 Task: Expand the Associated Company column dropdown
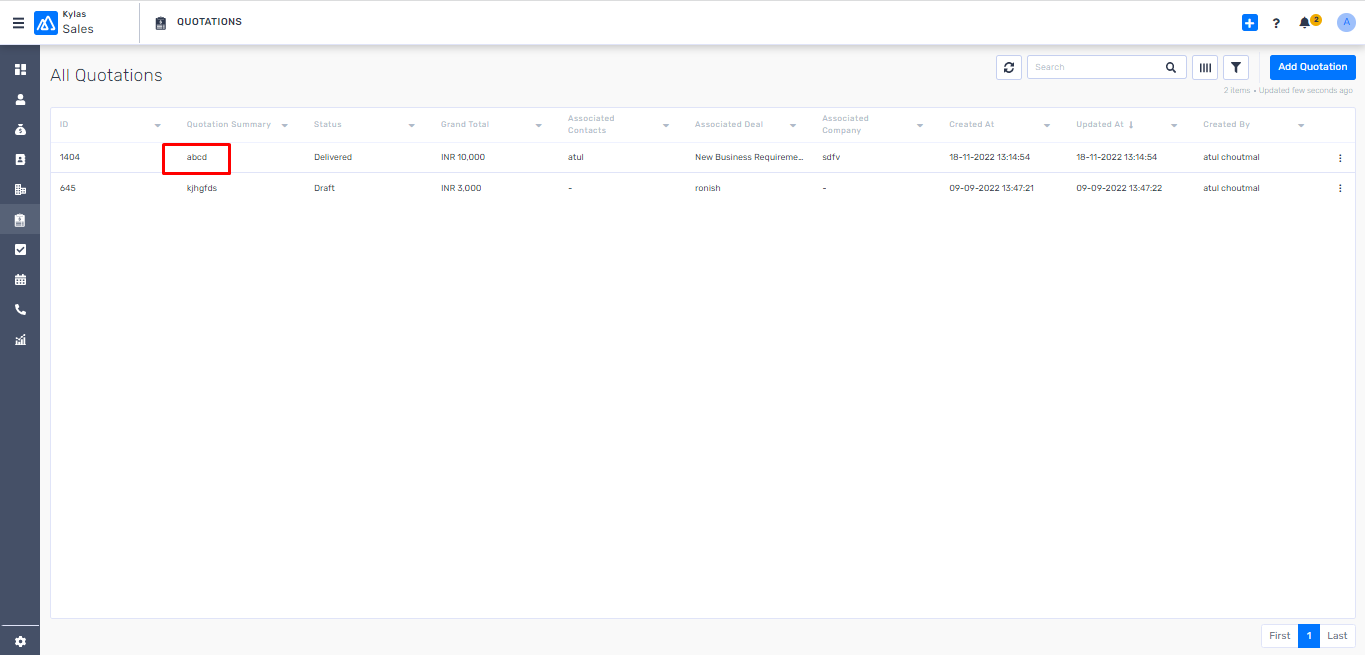920,125
